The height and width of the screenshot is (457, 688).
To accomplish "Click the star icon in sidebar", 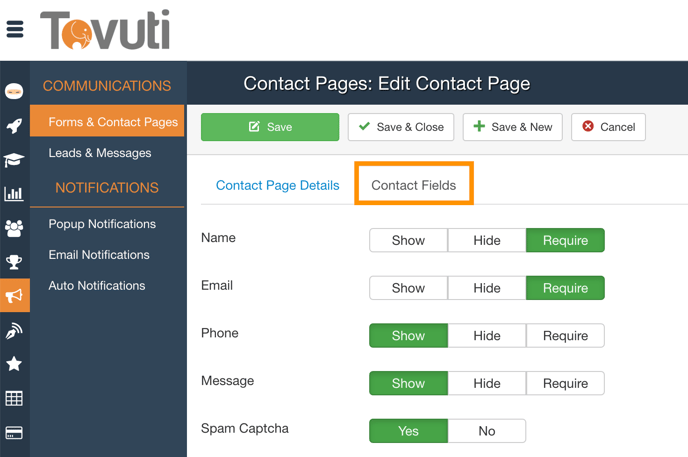I will [14, 364].
